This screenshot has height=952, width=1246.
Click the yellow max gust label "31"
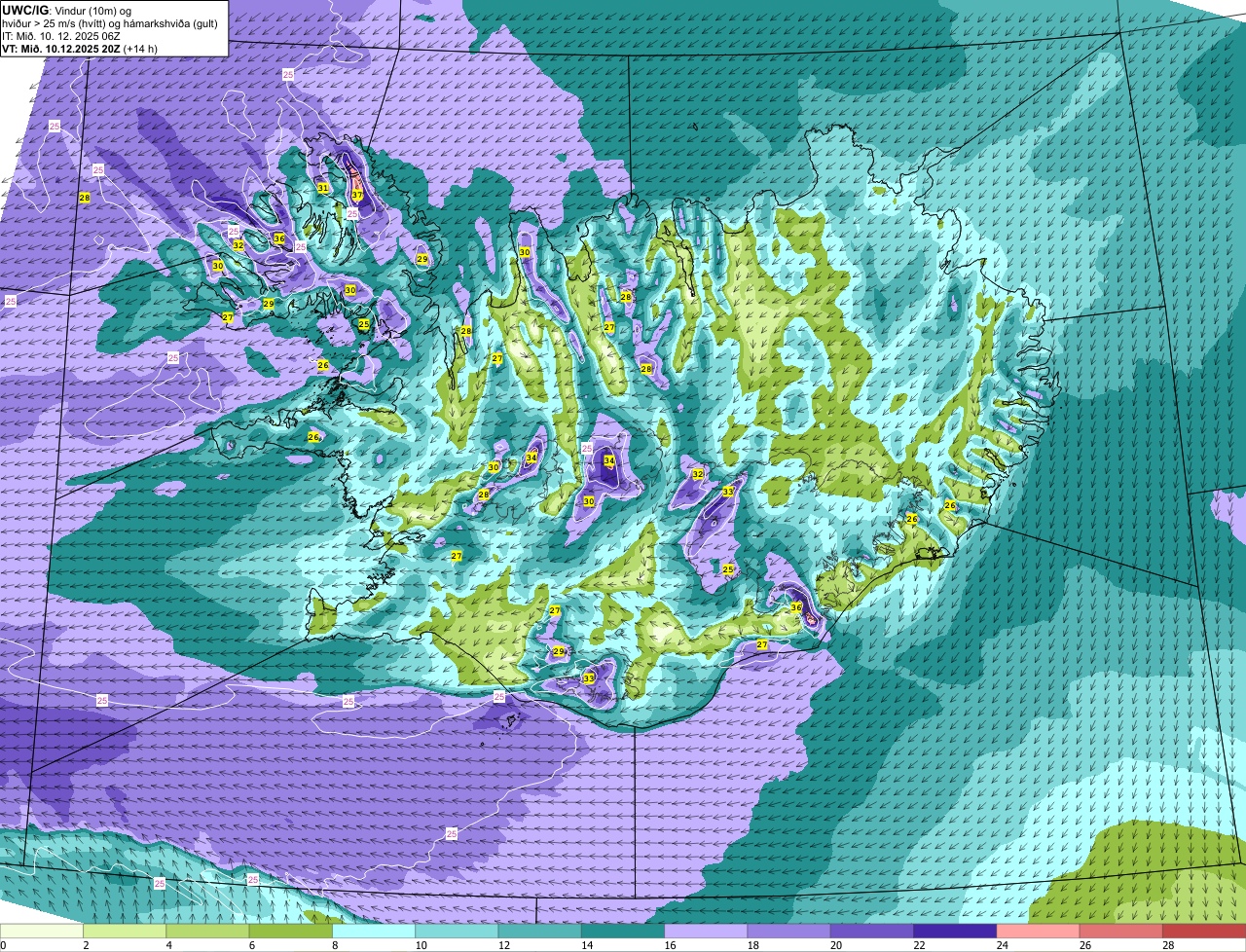tap(323, 188)
